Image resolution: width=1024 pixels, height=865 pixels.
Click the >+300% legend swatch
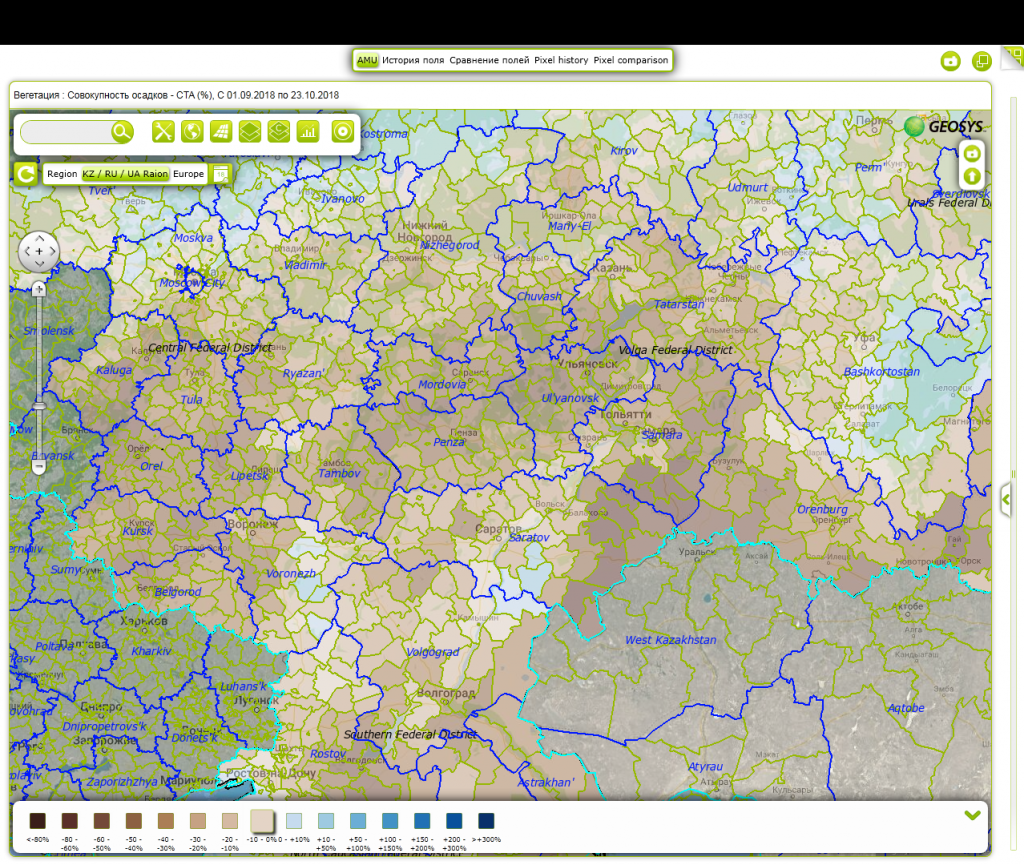(x=486, y=821)
